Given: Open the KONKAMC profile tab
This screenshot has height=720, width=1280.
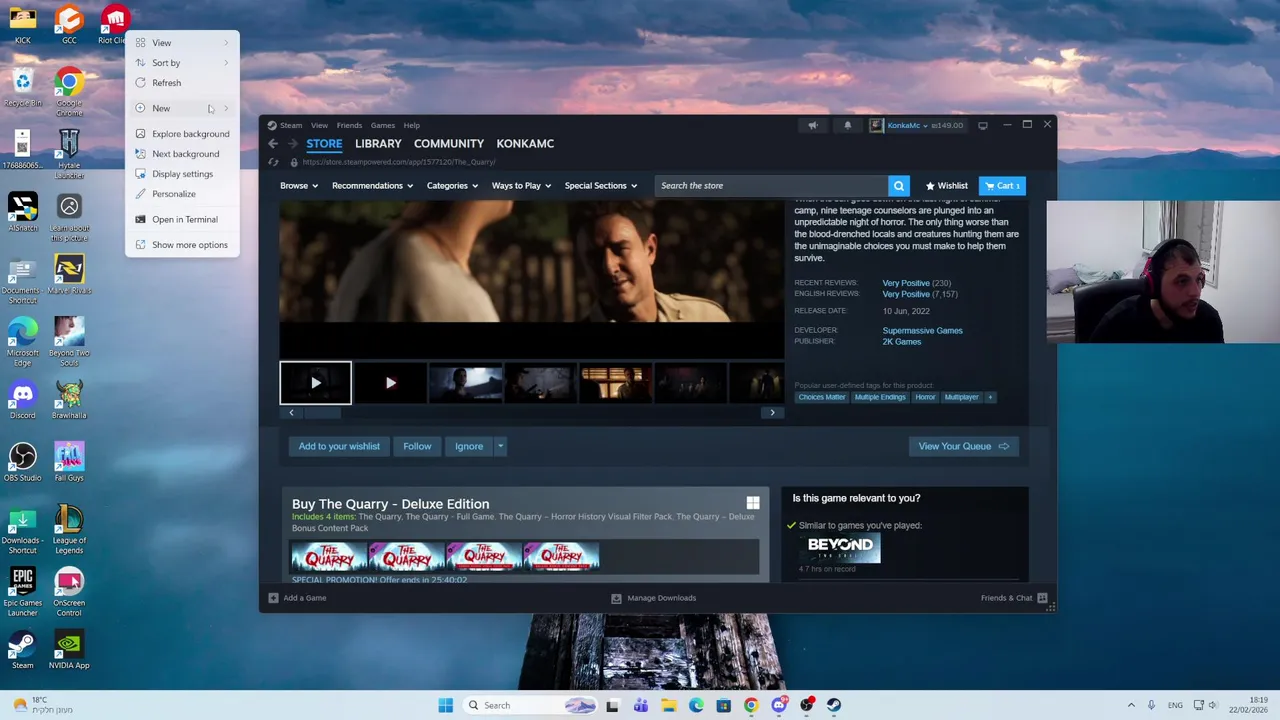Looking at the screenshot, I should click(525, 144).
